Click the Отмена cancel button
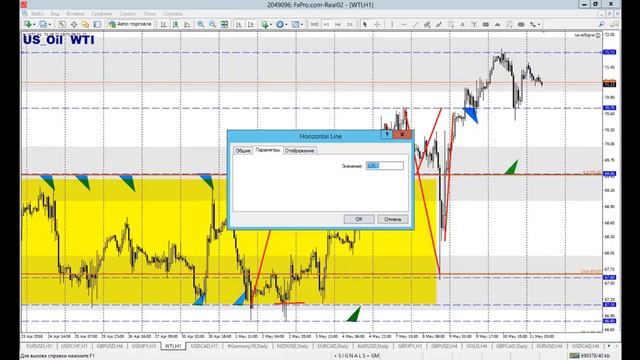Screen dimensions: 640x360 (393, 219)
